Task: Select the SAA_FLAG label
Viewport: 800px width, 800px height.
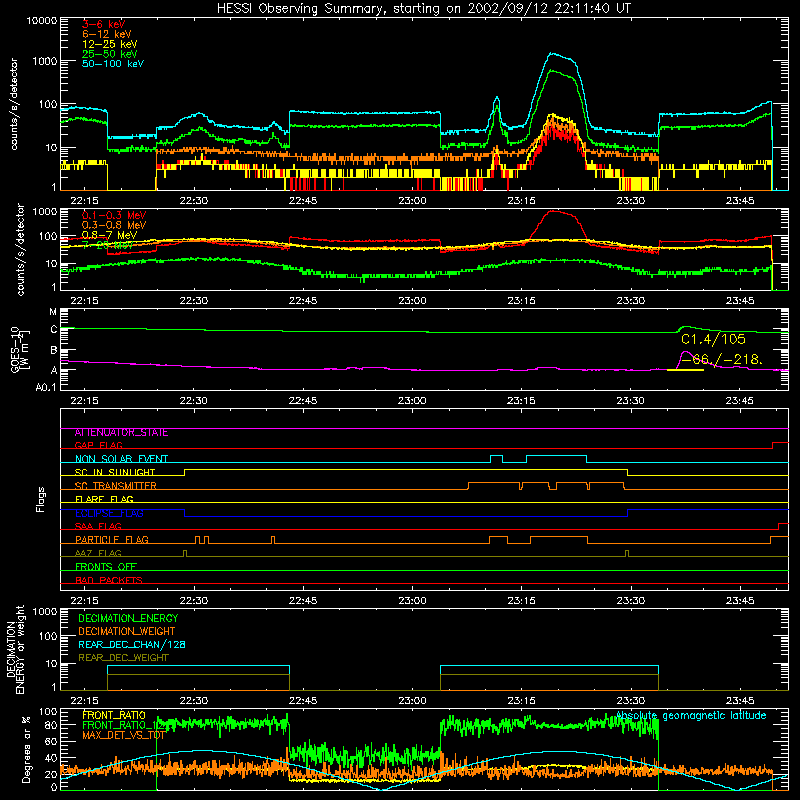Action: pyautogui.click(x=98, y=526)
